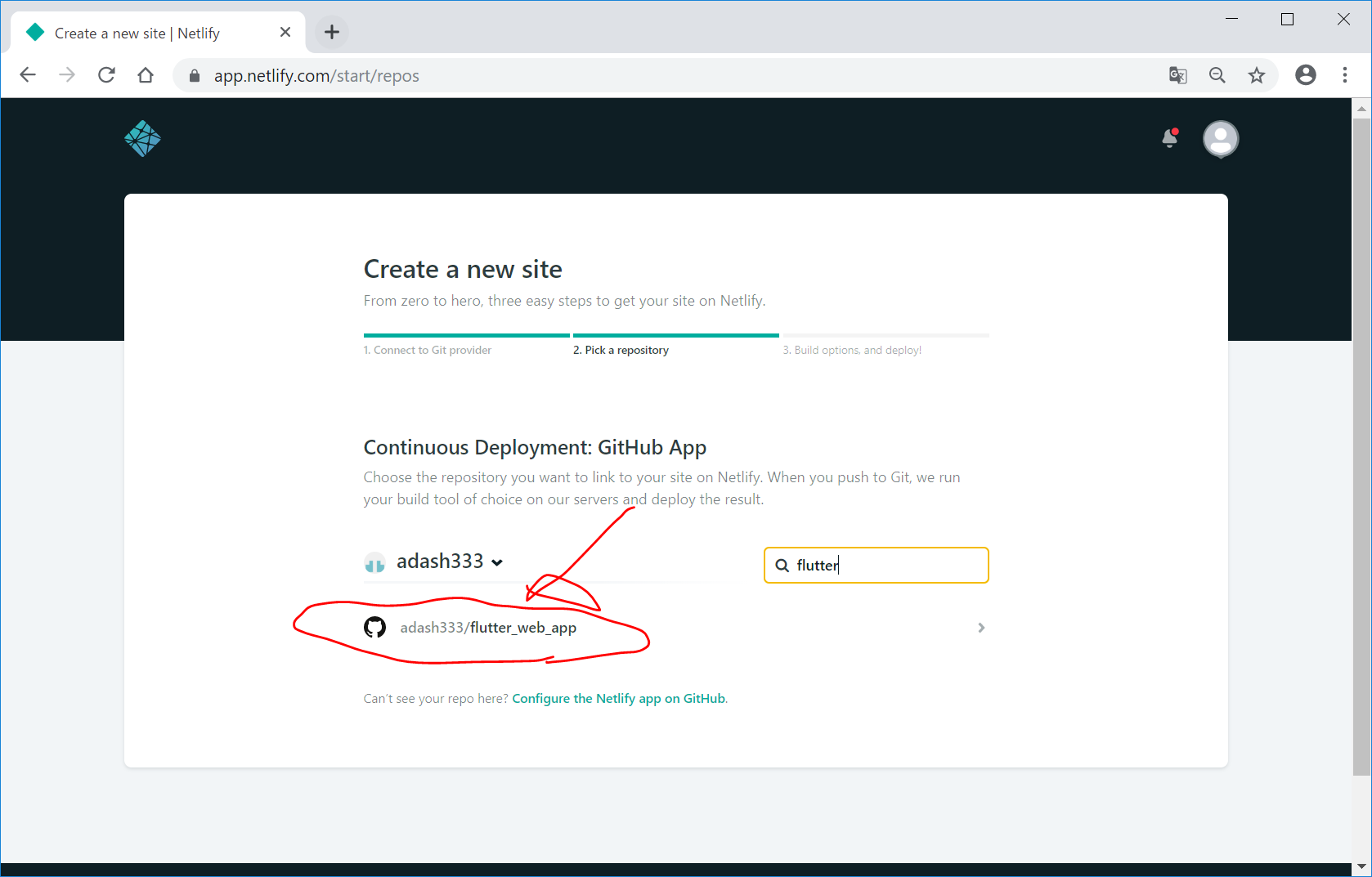Image resolution: width=1372 pixels, height=877 pixels.
Task: Click the Netlify logo in header
Action: [142, 139]
